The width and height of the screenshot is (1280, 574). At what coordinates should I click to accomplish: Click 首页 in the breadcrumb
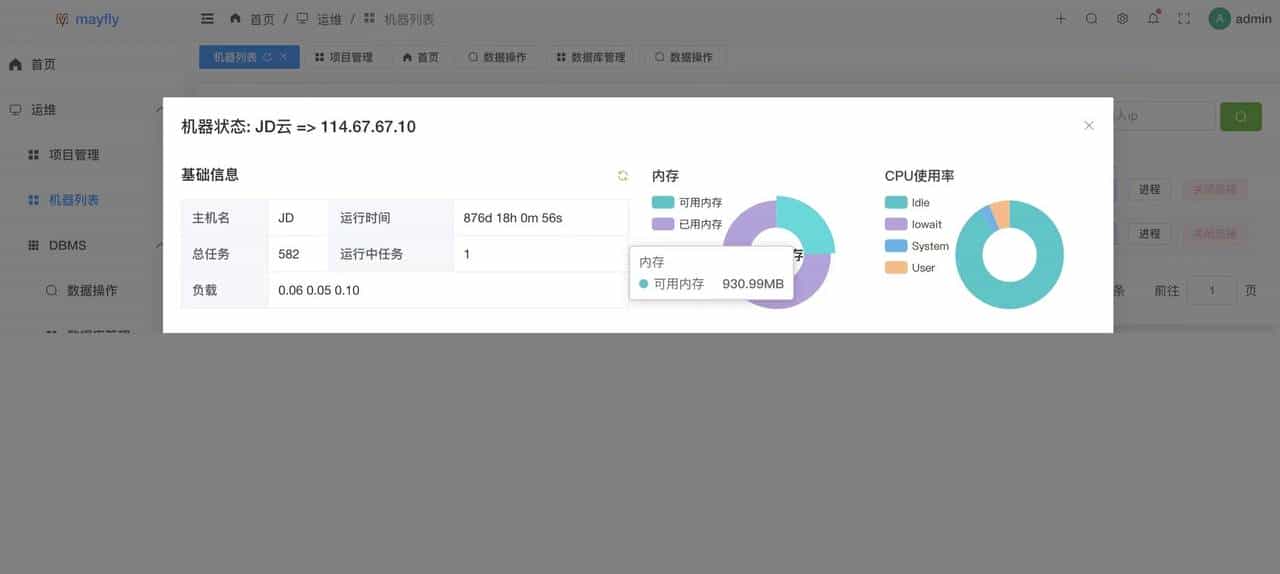pos(262,19)
